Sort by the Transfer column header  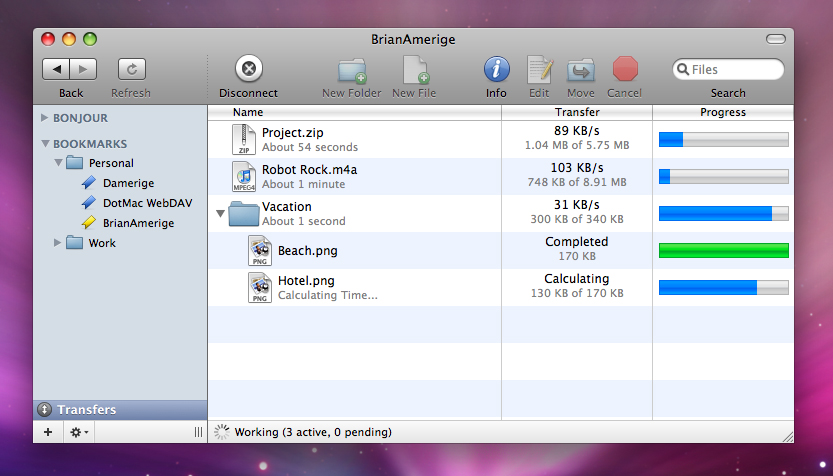[x=577, y=112]
